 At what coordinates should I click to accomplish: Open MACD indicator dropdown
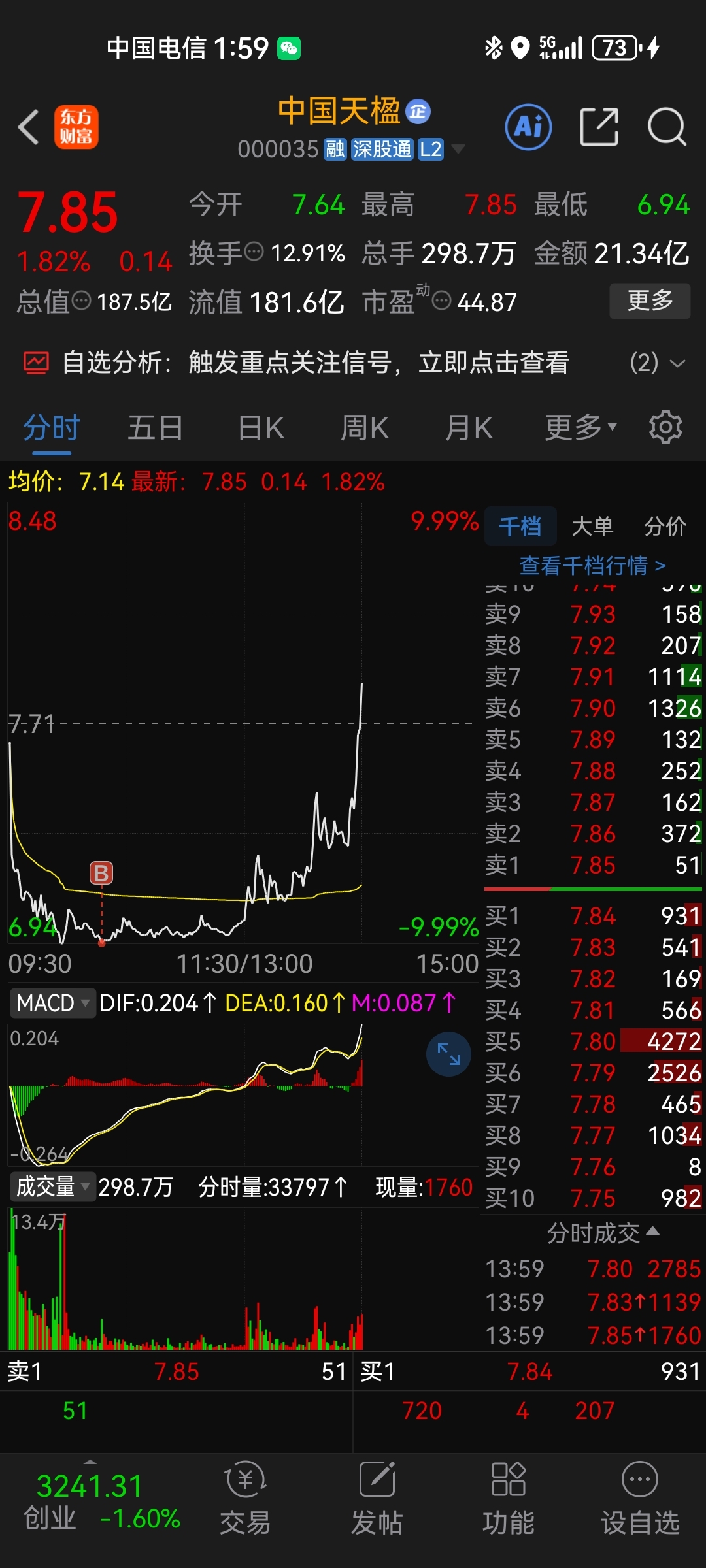point(54,1003)
